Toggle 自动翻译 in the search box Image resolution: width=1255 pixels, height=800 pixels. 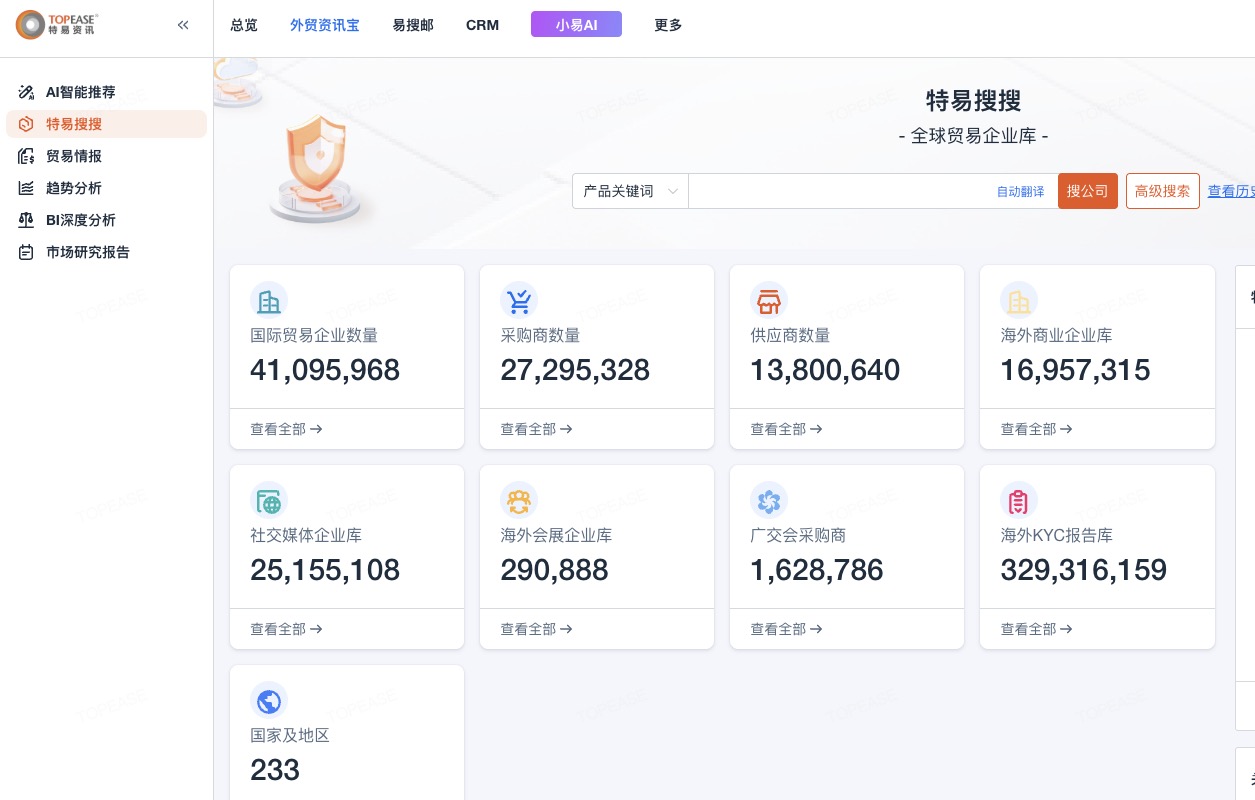pos(1020,191)
